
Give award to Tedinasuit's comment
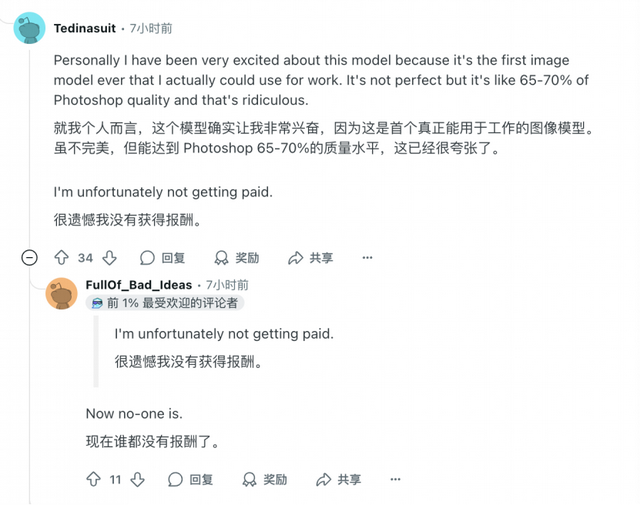[236, 258]
